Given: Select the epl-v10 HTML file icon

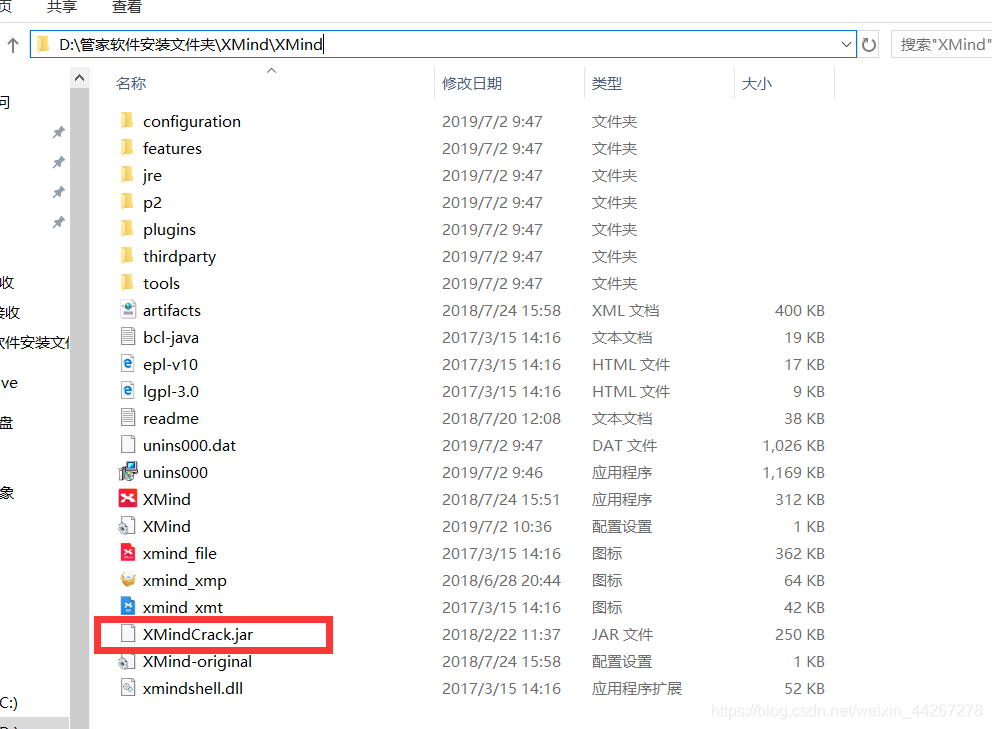Looking at the screenshot, I should (x=128, y=364).
